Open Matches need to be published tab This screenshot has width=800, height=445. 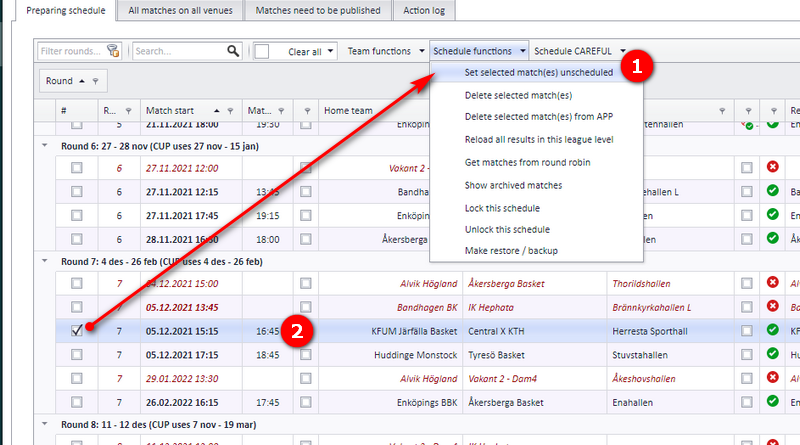pyautogui.click(x=318, y=10)
